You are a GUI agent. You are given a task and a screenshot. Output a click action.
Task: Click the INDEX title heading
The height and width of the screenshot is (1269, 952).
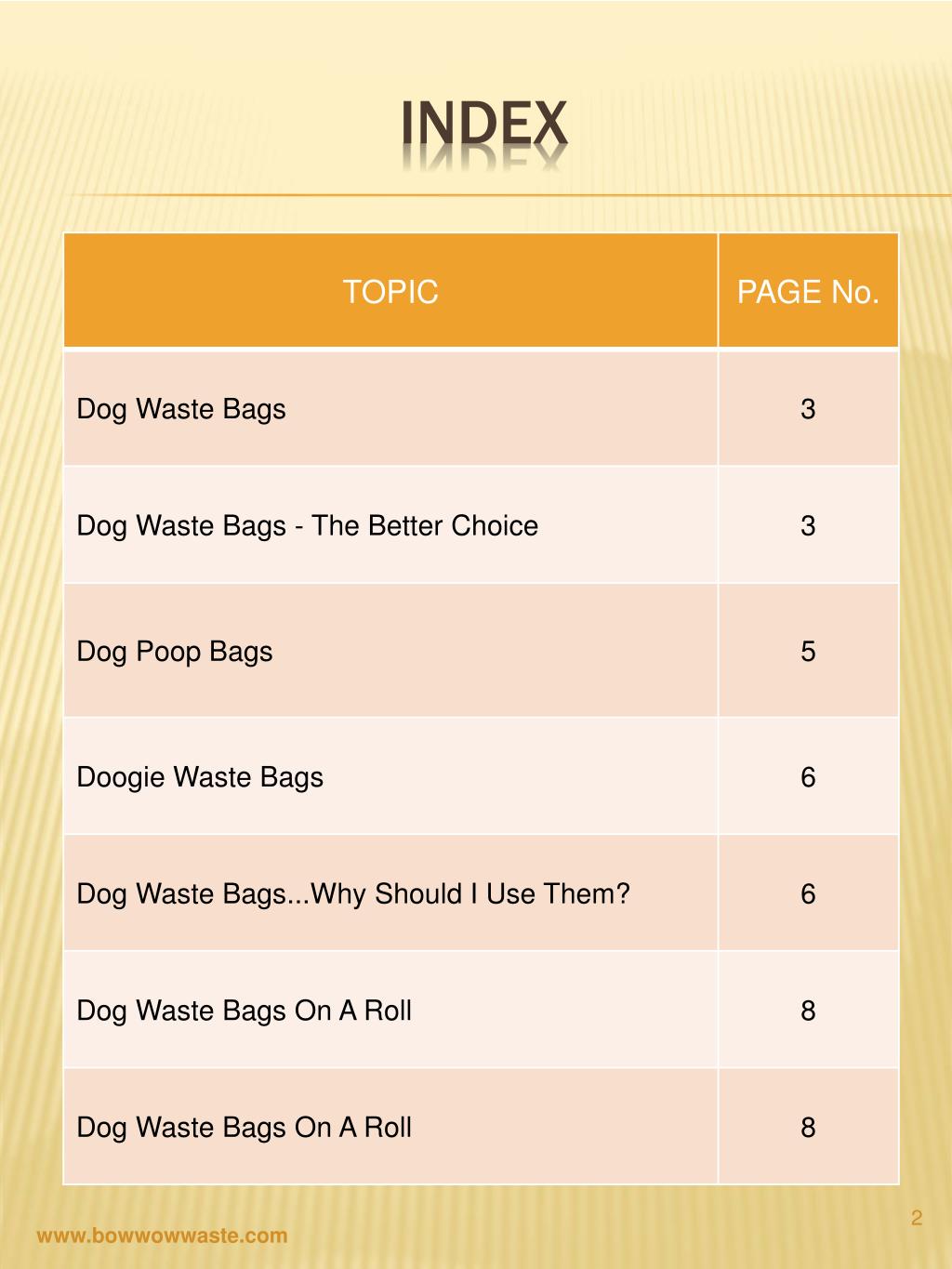point(483,125)
